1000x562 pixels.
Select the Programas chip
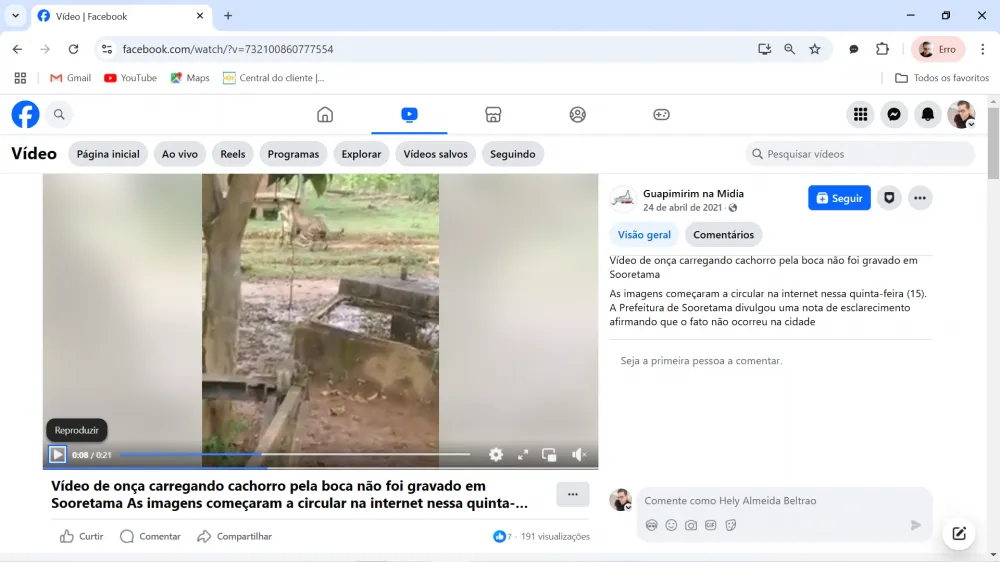click(x=293, y=154)
